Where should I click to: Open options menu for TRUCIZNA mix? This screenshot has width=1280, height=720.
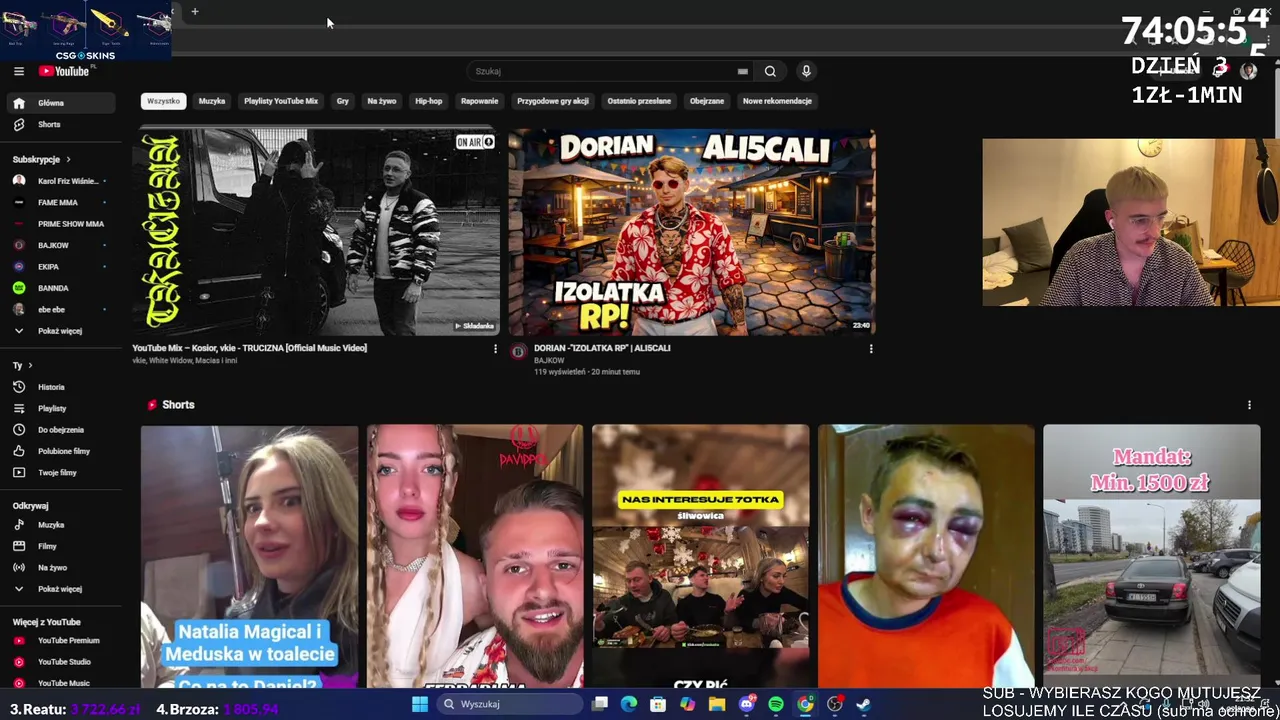pyautogui.click(x=495, y=349)
